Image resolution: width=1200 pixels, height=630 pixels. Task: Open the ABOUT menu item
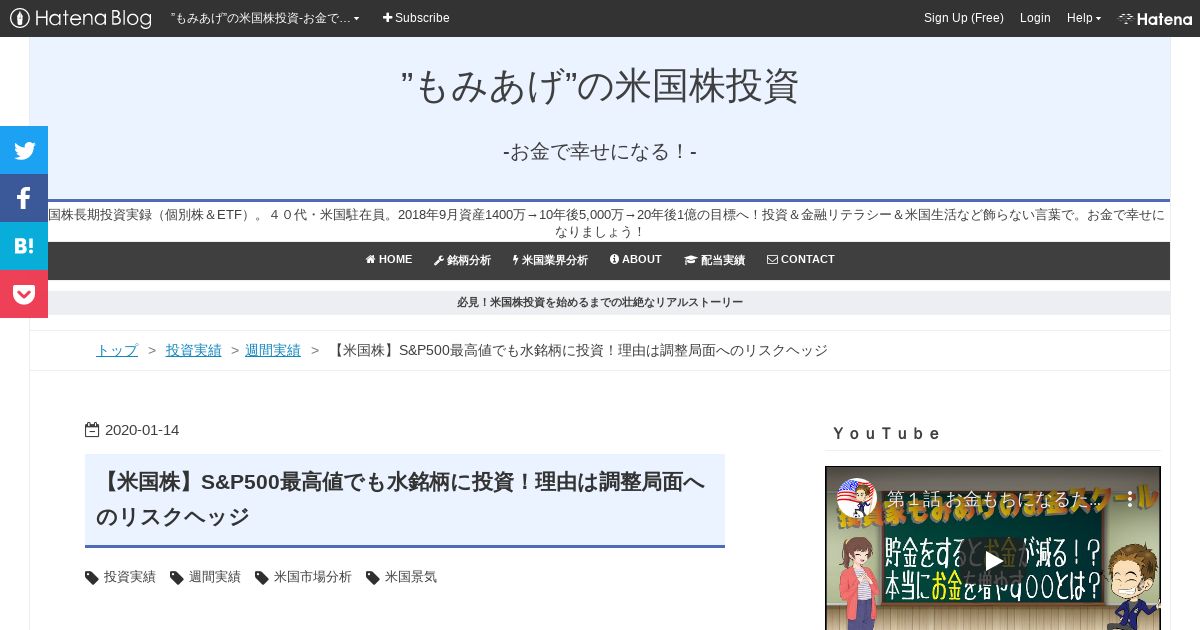[636, 260]
